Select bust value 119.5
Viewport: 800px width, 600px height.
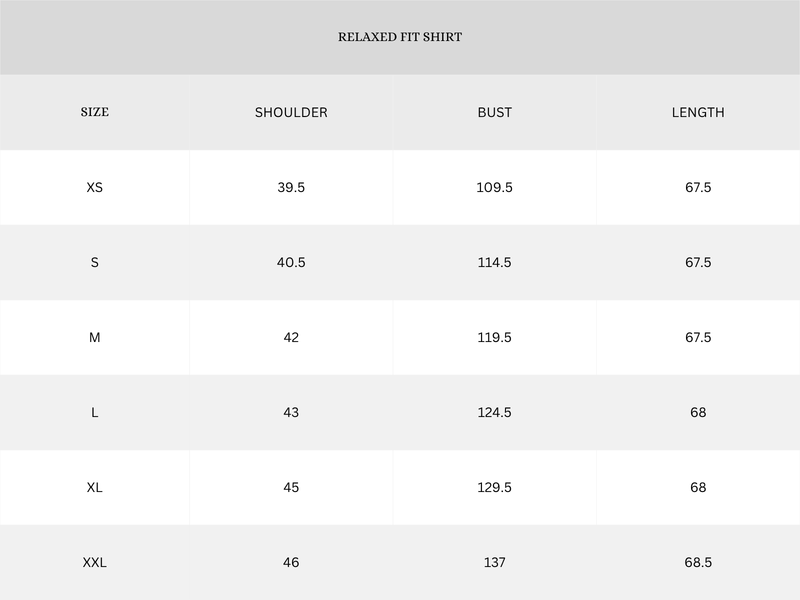(494, 337)
